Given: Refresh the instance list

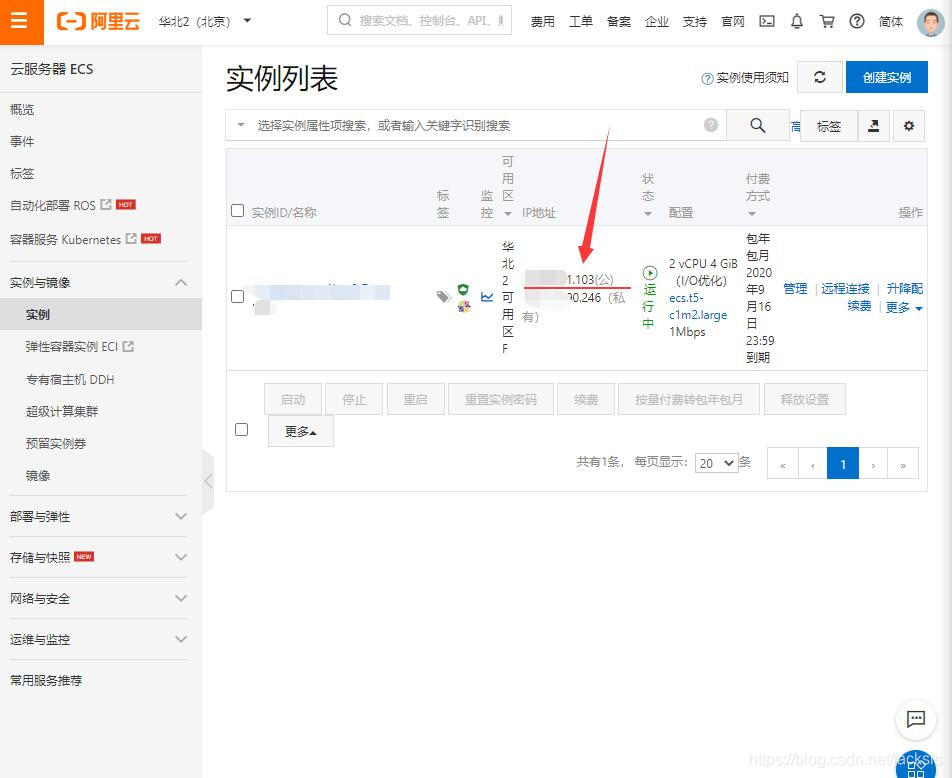Looking at the screenshot, I should coord(820,77).
